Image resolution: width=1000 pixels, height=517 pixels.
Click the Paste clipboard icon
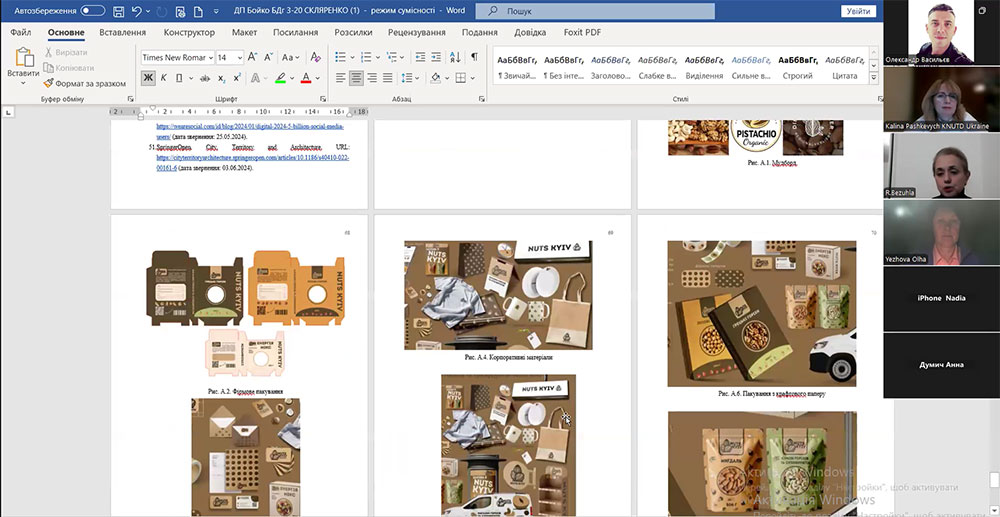pos(24,57)
